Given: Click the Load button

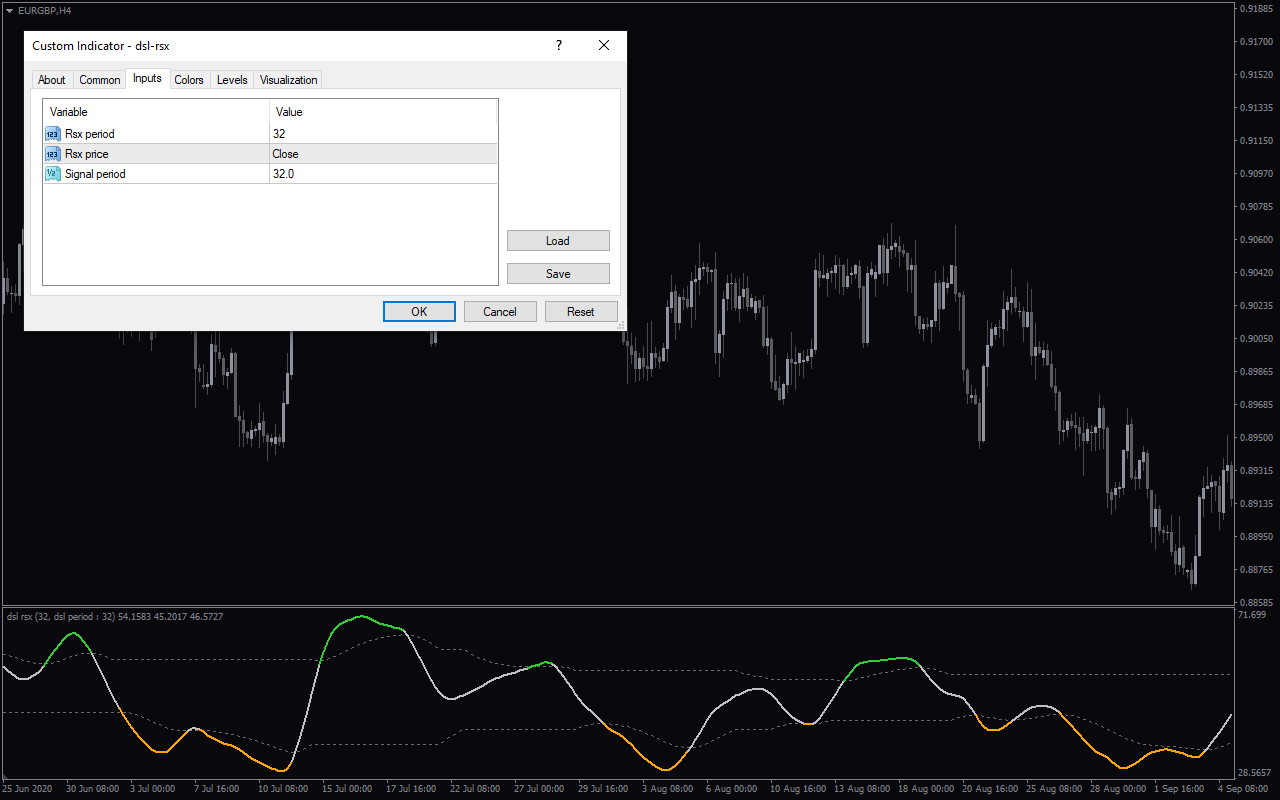Looking at the screenshot, I should [x=558, y=241].
